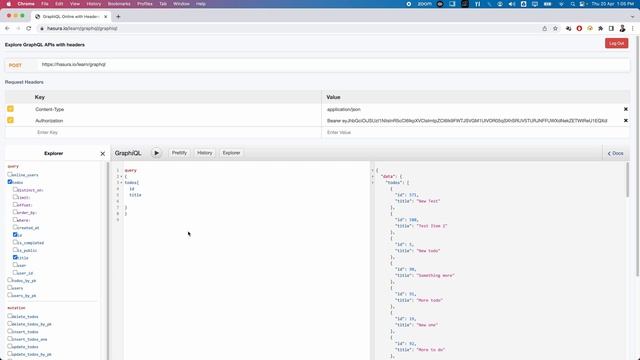This screenshot has width=640, height=360.
Task: Open a new browser tab
Action: pos(118,17)
